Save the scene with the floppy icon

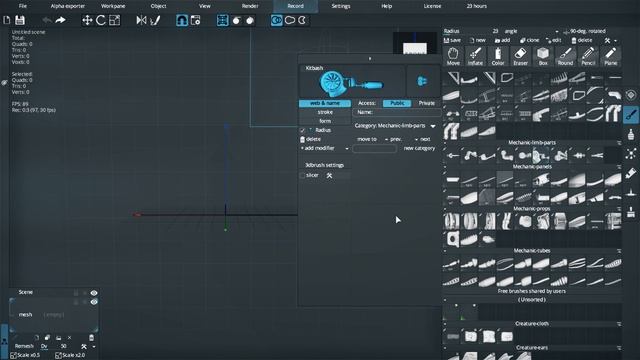pyautogui.click(x=20, y=20)
